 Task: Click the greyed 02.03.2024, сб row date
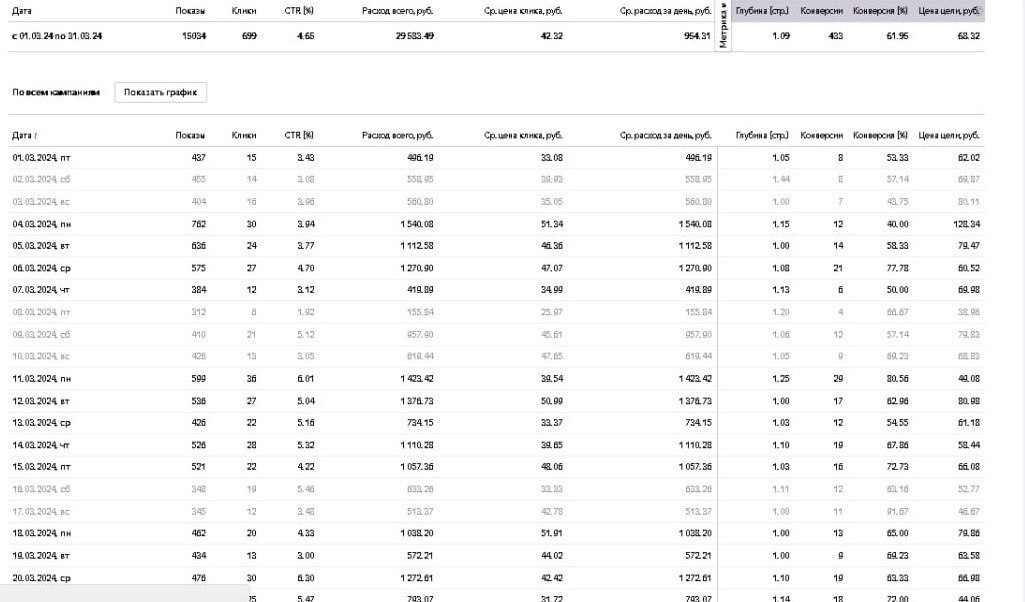(x=42, y=179)
